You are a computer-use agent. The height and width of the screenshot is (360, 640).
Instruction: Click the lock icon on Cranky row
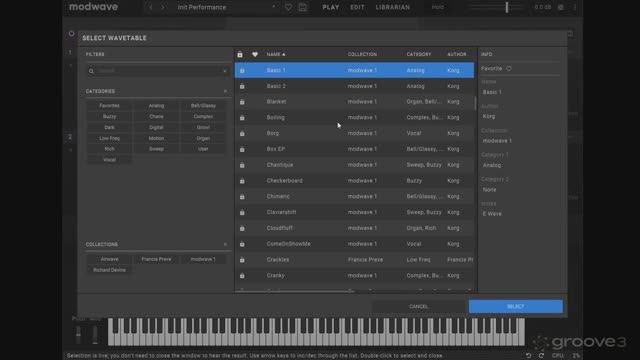[x=242, y=276]
